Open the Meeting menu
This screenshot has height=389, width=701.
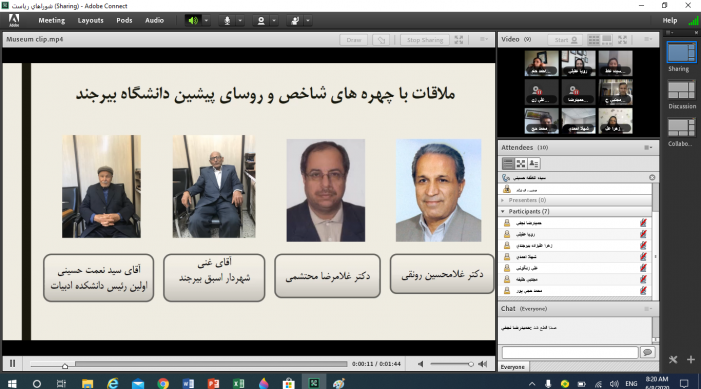click(x=51, y=21)
